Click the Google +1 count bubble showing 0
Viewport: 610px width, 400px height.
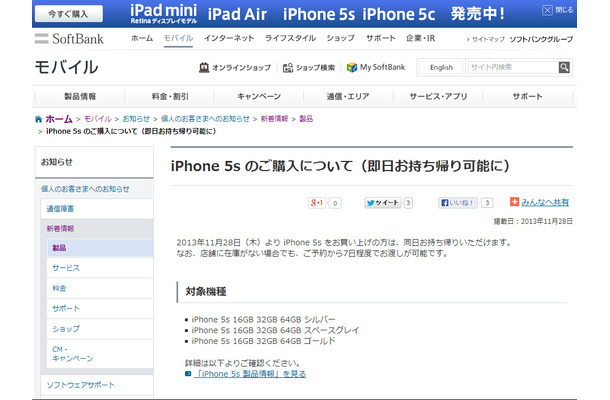pyautogui.click(x=335, y=203)
